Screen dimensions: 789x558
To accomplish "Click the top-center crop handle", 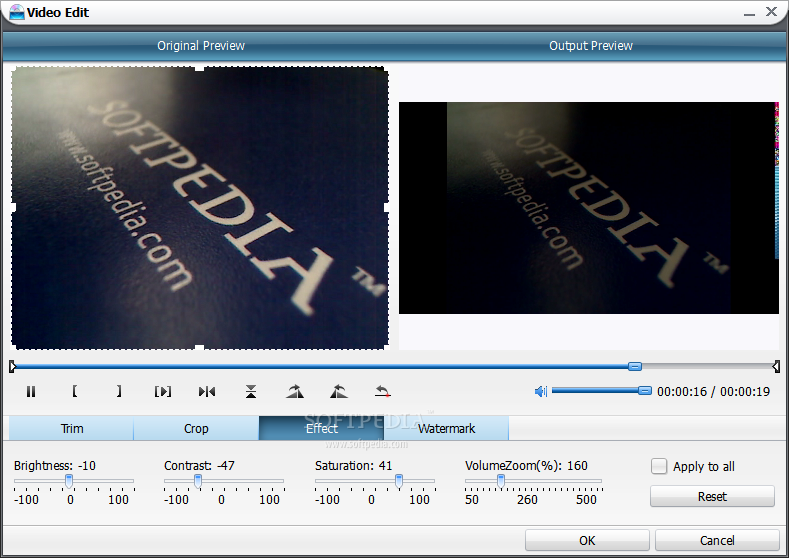I will (200, 68).
